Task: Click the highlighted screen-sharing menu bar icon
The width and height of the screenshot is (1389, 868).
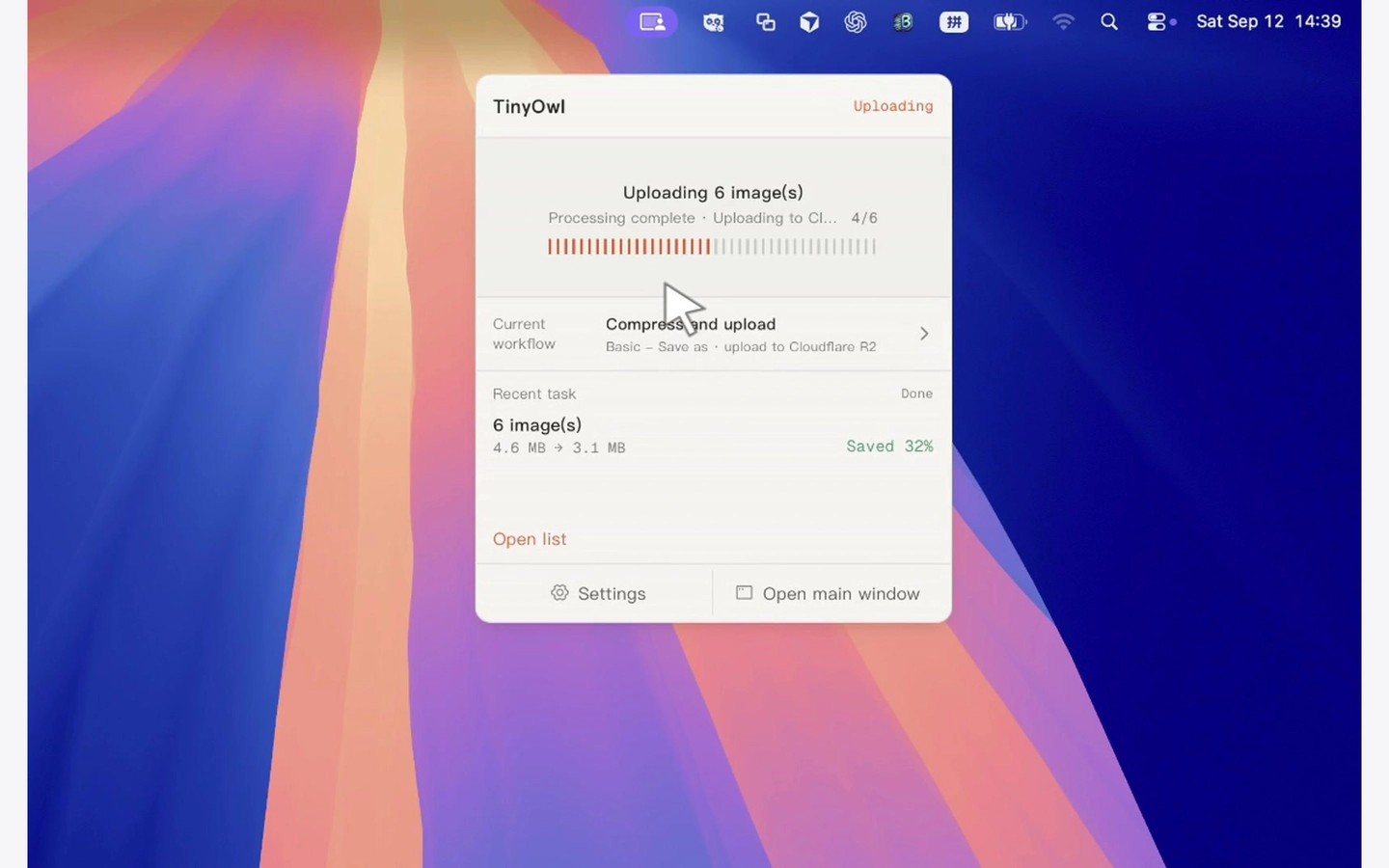Action: click(x=652, y=21)
